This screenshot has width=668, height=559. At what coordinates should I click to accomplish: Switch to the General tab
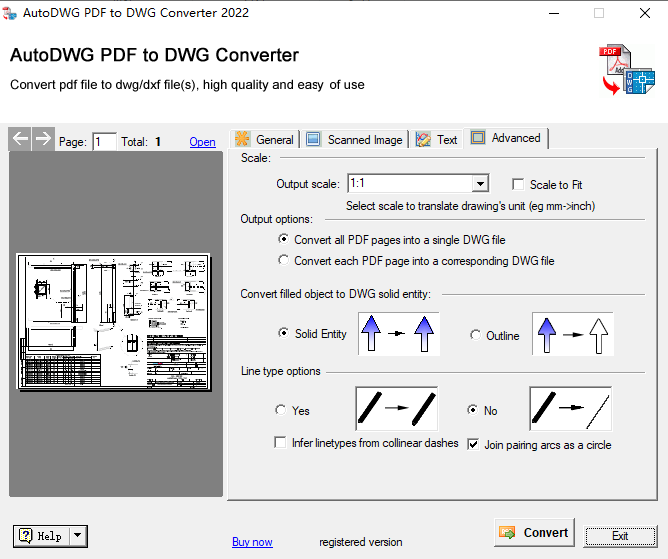[x=265, y=139]
